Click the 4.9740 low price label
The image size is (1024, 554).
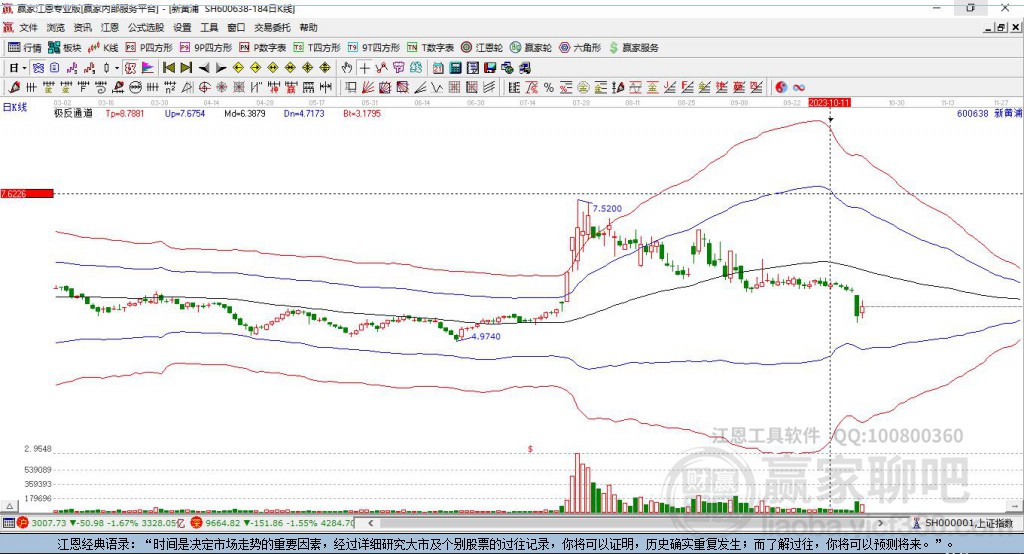(485, 336)
